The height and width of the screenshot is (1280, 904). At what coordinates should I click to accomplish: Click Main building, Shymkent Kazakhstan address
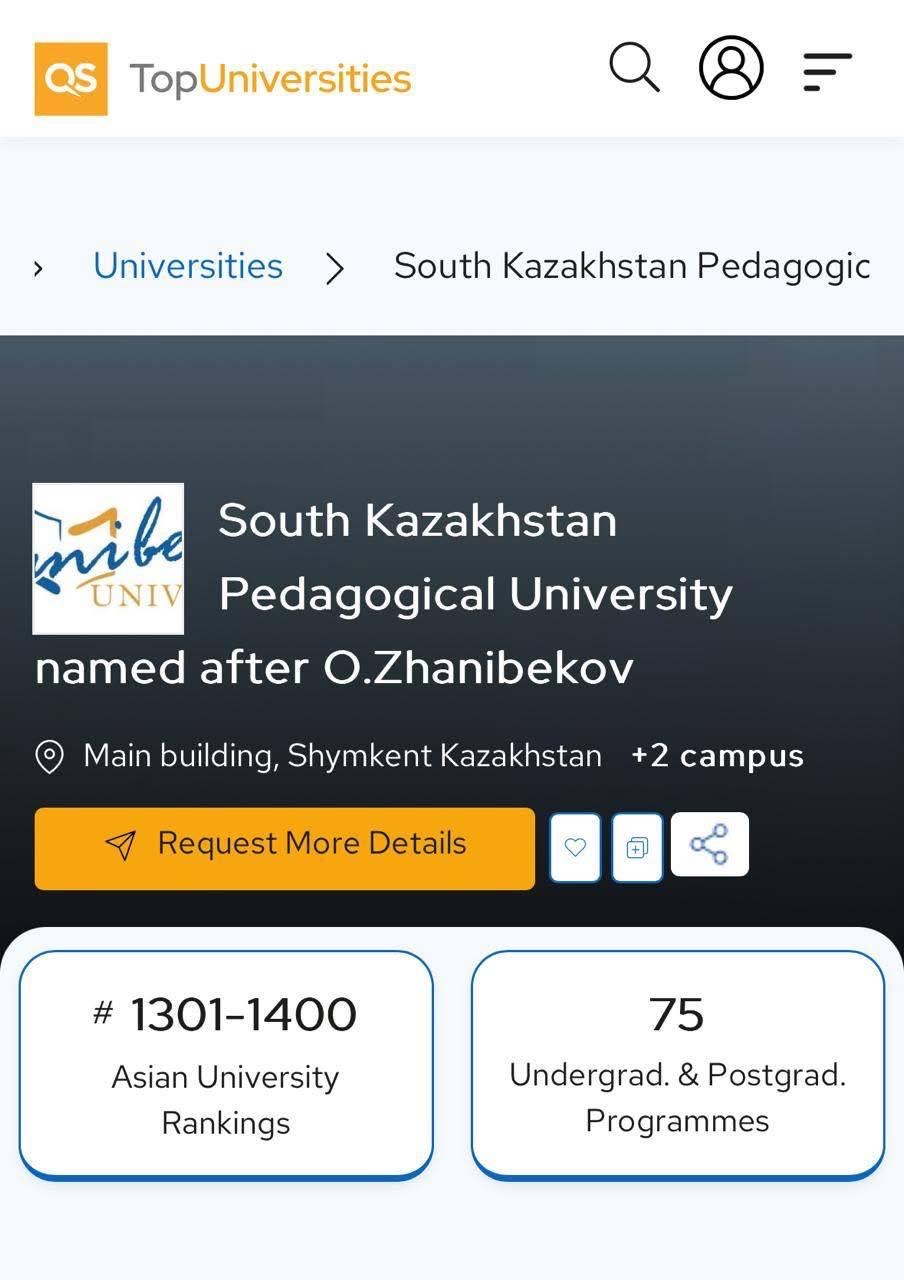342,756
